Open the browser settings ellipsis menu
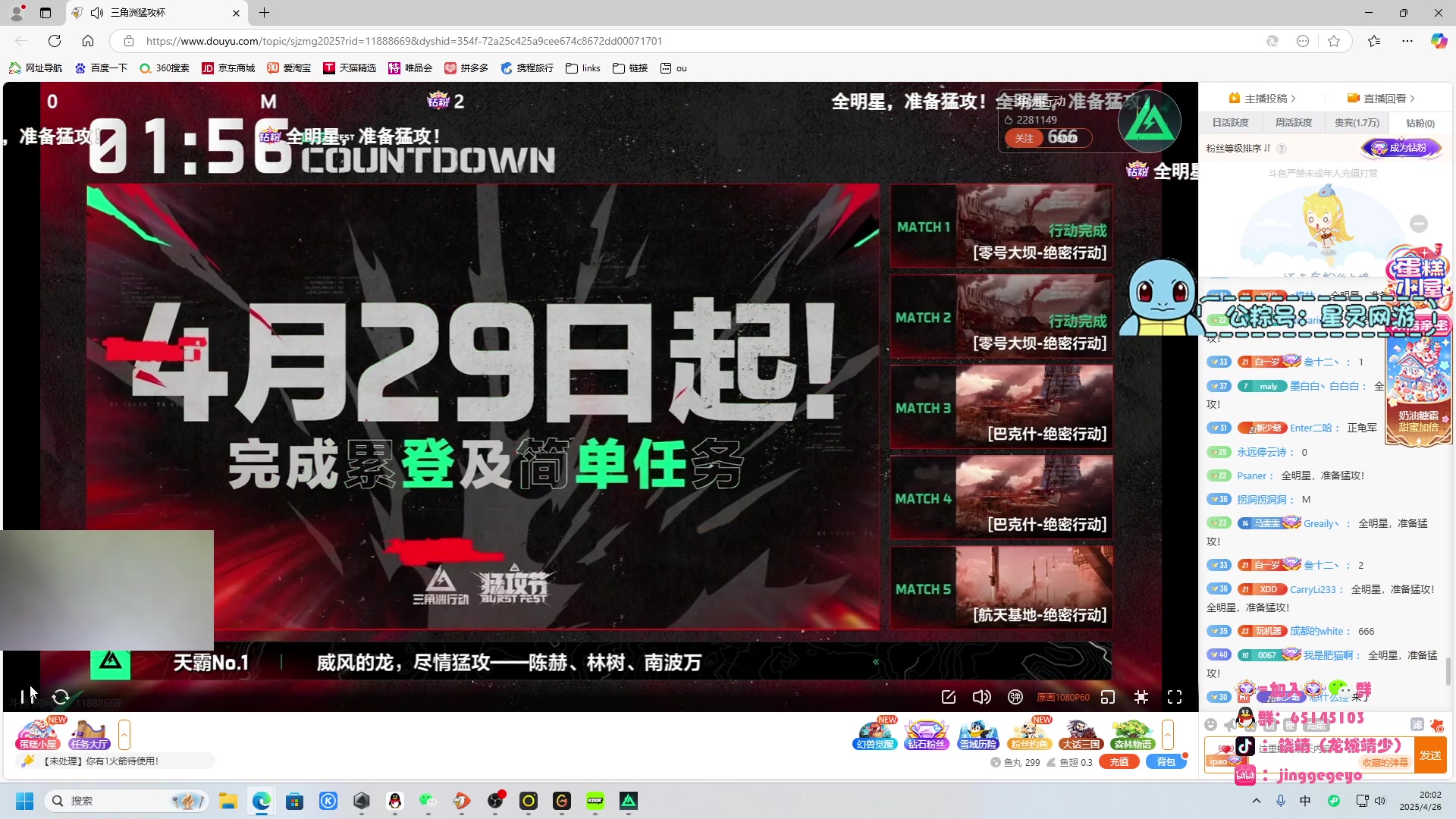This screenshot has width=1456, height=819. point(1407,41)
